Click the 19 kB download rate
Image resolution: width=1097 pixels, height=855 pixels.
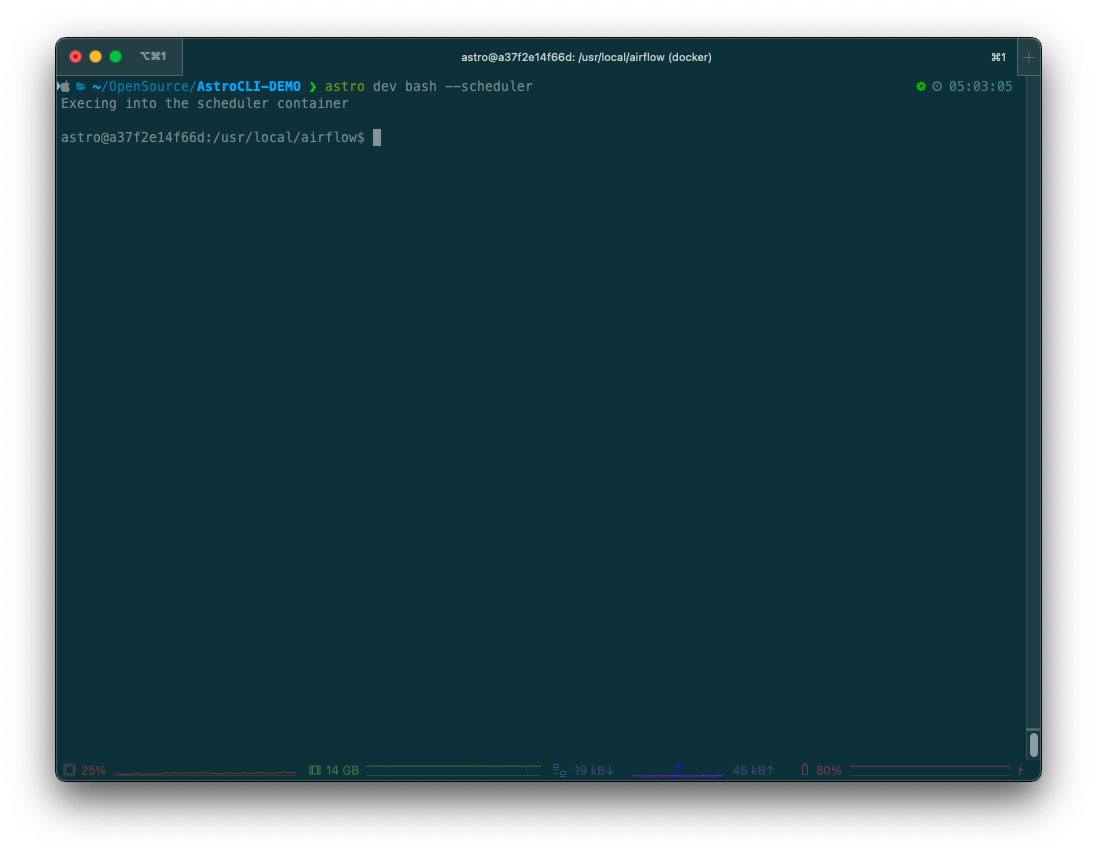pyautogui.click(x=594, y=770)
